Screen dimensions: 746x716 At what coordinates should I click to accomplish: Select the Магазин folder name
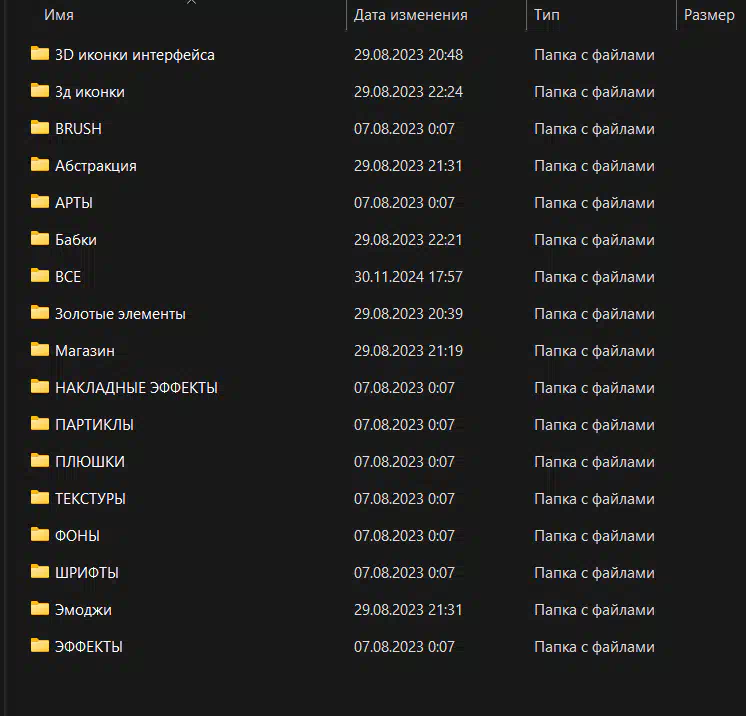[85, 351]
